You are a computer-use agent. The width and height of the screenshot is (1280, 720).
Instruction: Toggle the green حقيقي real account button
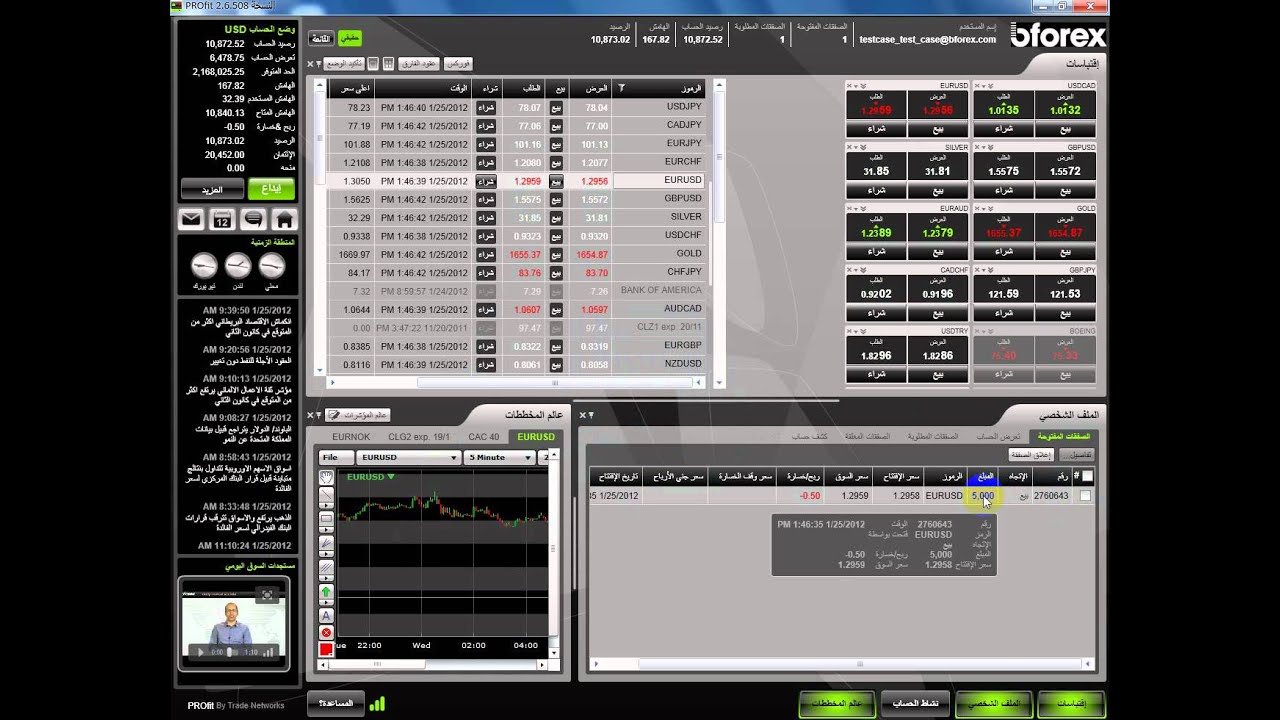pyautogui.click(x=349, y=38)
